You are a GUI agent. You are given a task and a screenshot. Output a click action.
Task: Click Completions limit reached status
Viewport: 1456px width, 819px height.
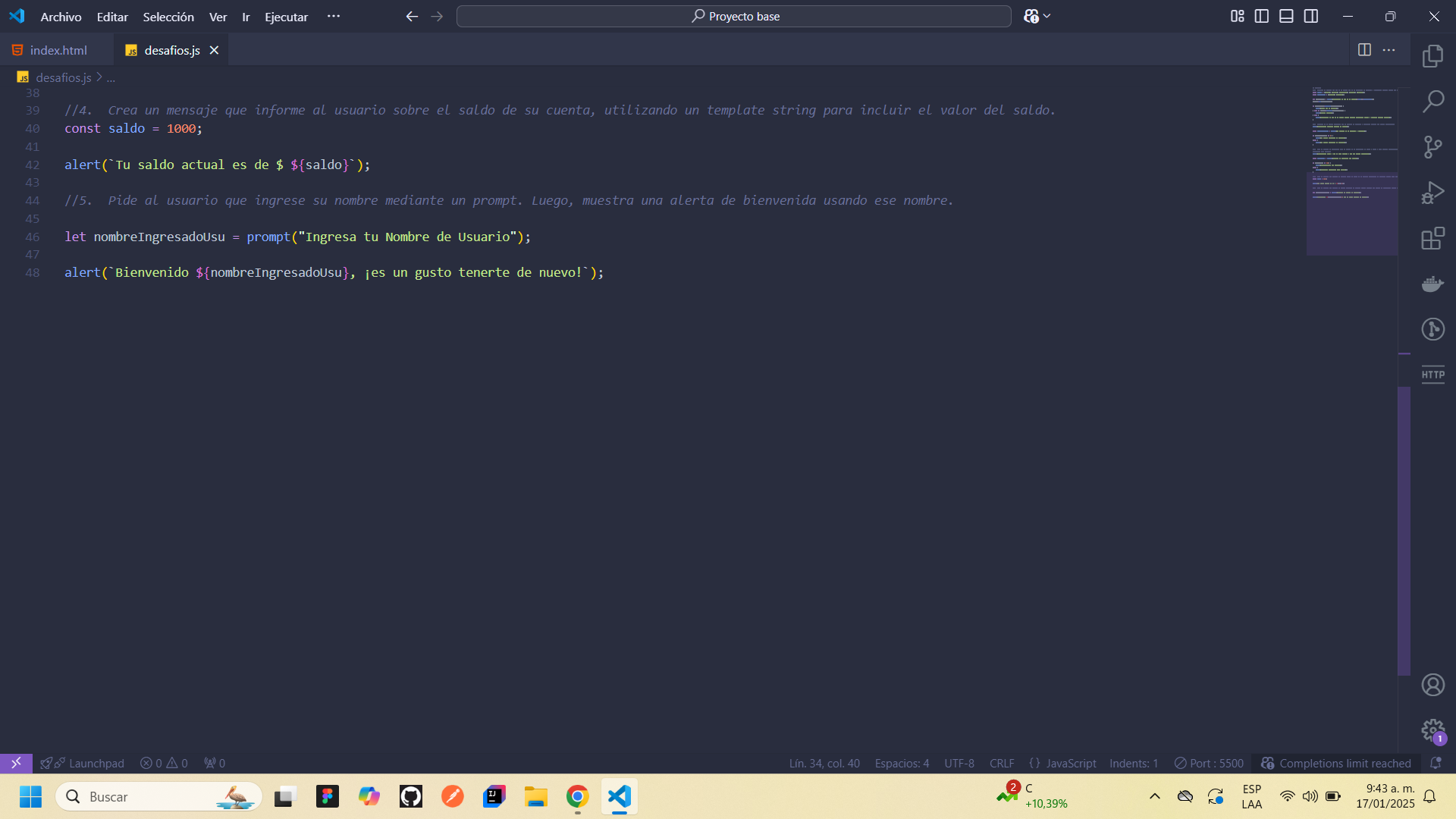1336,763
